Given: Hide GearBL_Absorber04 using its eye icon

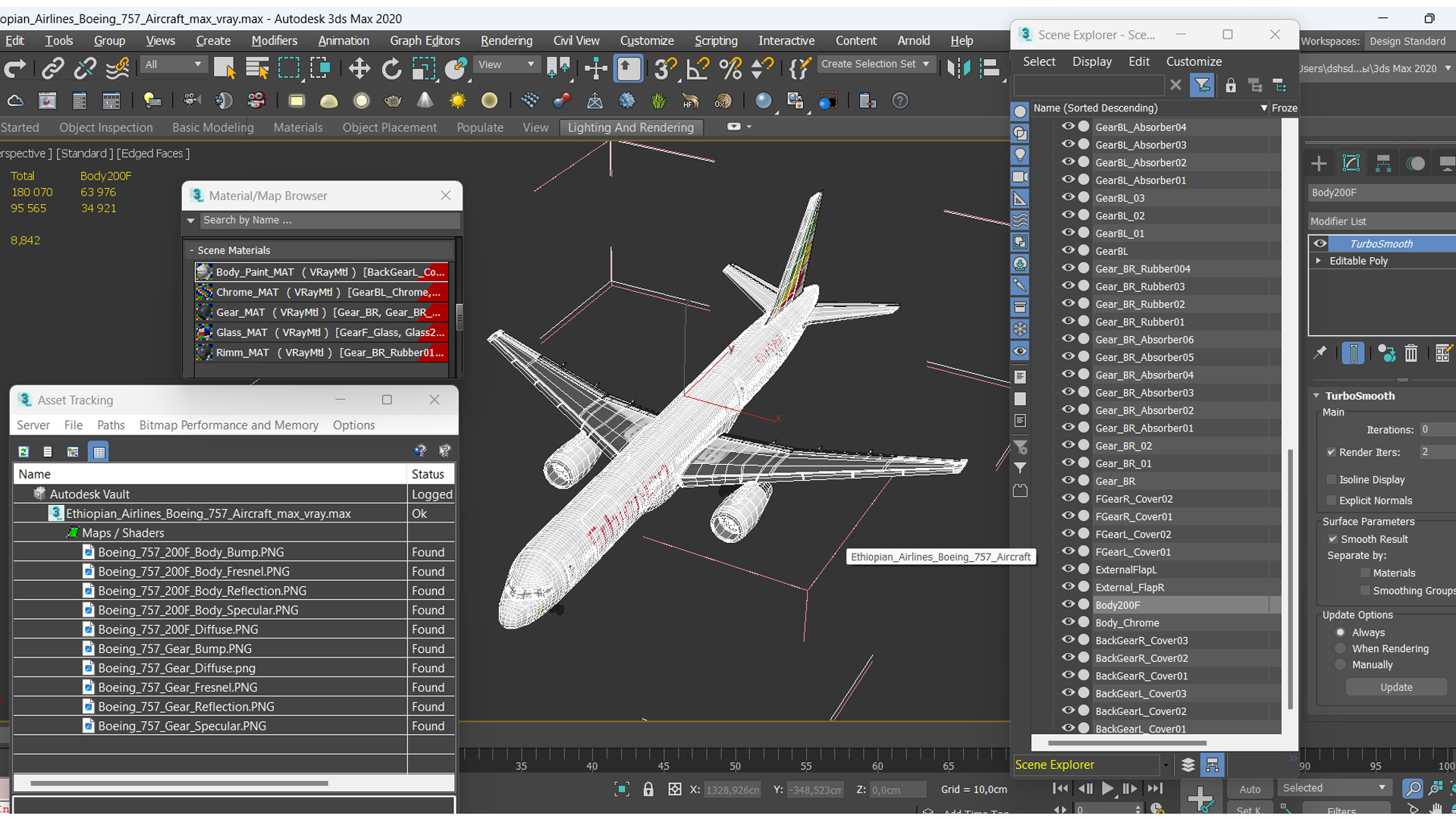Looking at the screenshot, I should coord(1068,127).
